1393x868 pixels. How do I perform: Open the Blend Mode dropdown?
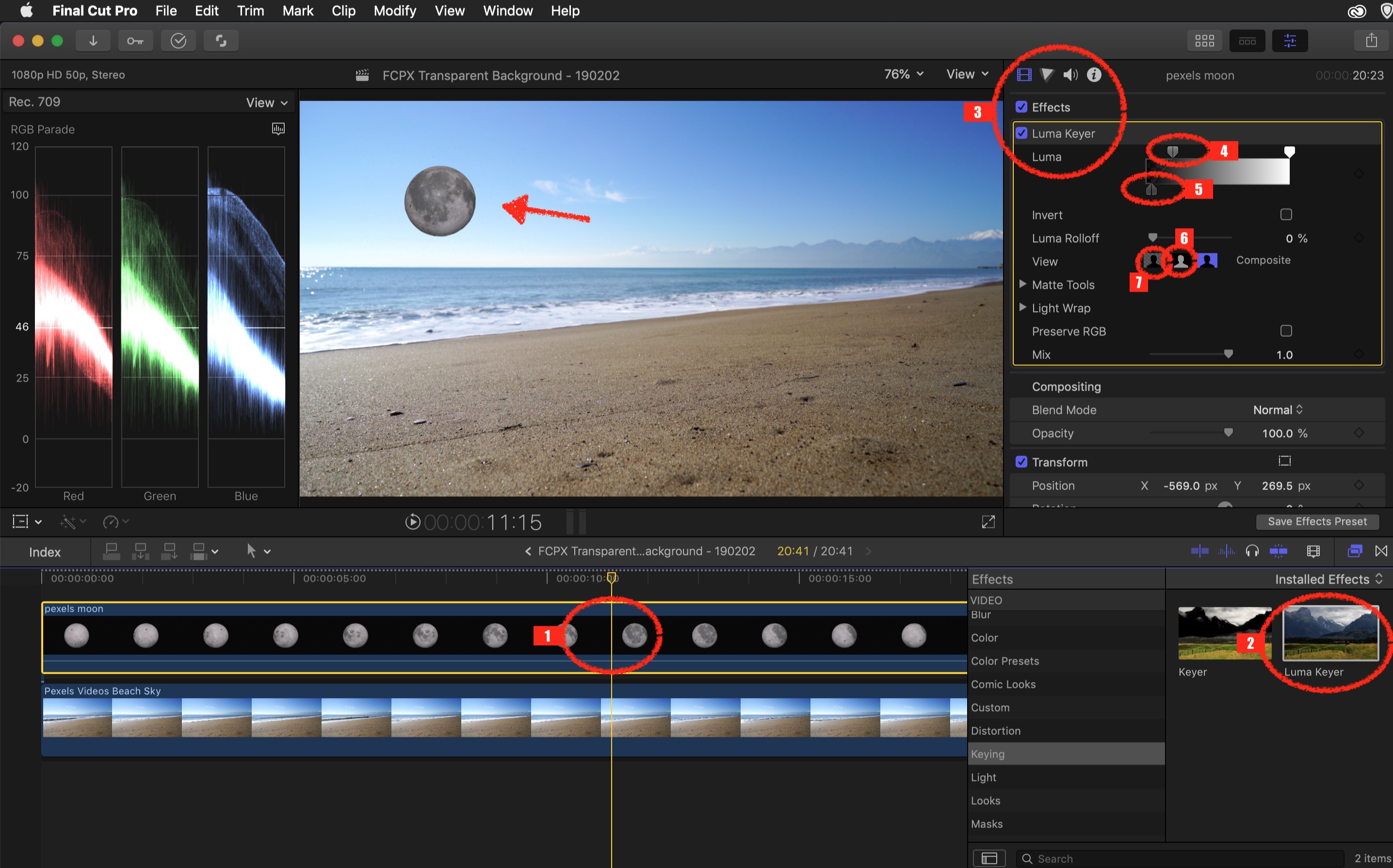pos(1281,409)
